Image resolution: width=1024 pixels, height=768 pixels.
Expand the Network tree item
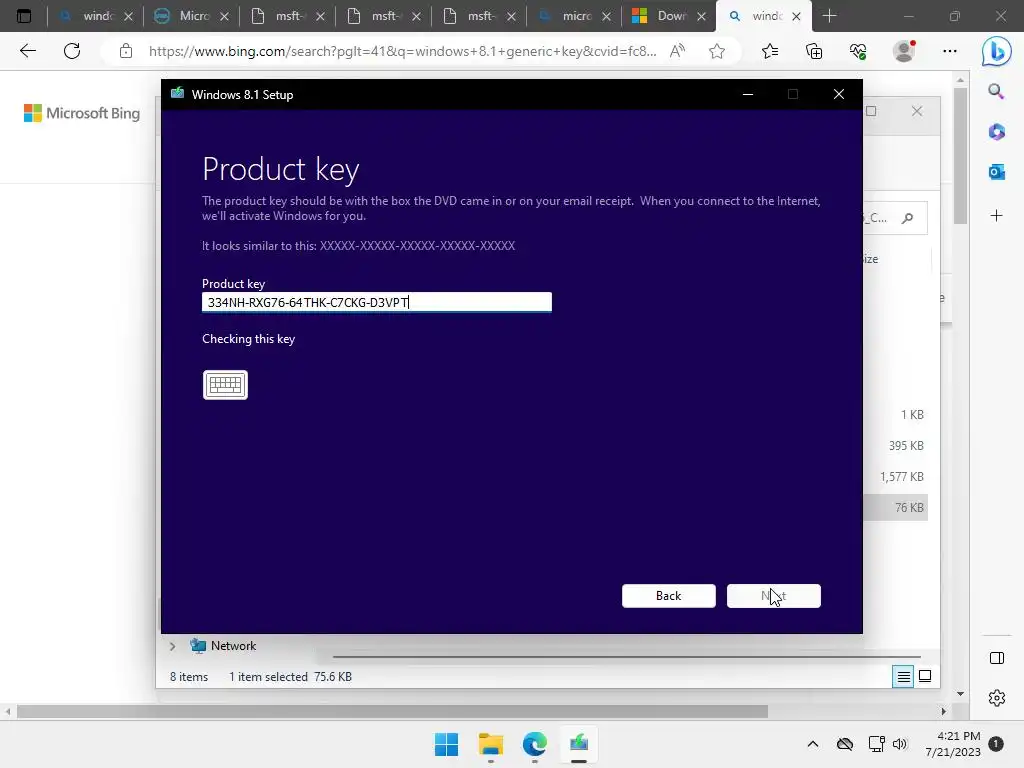coord(172,646)
